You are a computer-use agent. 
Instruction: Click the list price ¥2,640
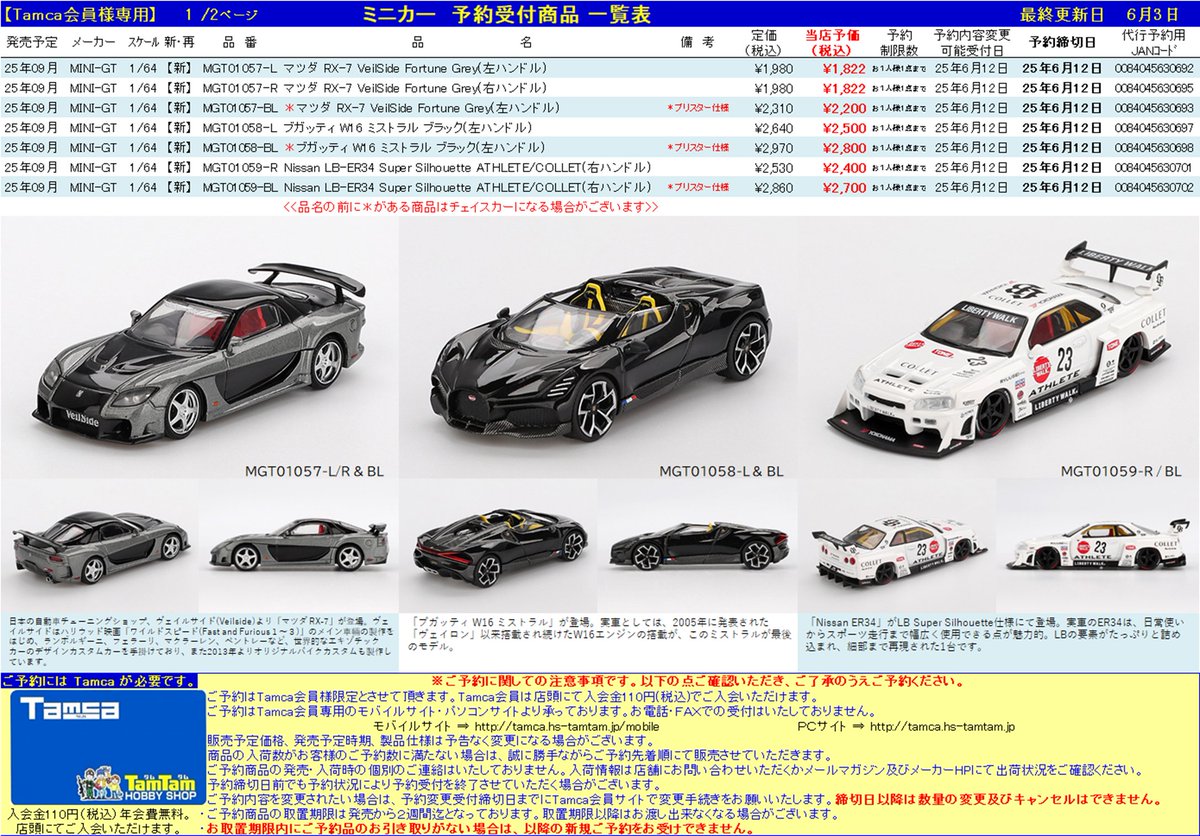tap(773, 127)
